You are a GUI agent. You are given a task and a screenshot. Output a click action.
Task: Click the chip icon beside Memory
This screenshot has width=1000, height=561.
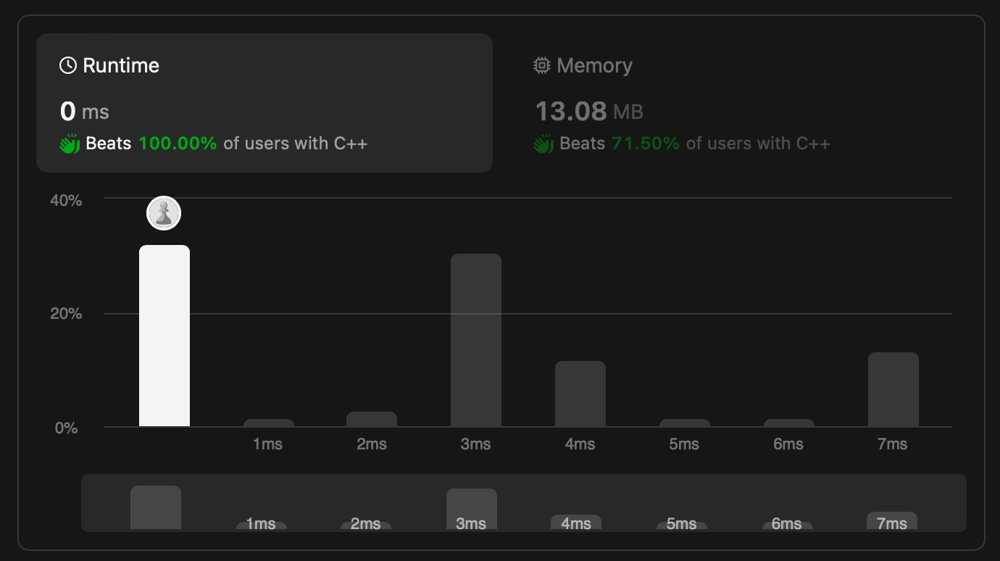[541, 66]
